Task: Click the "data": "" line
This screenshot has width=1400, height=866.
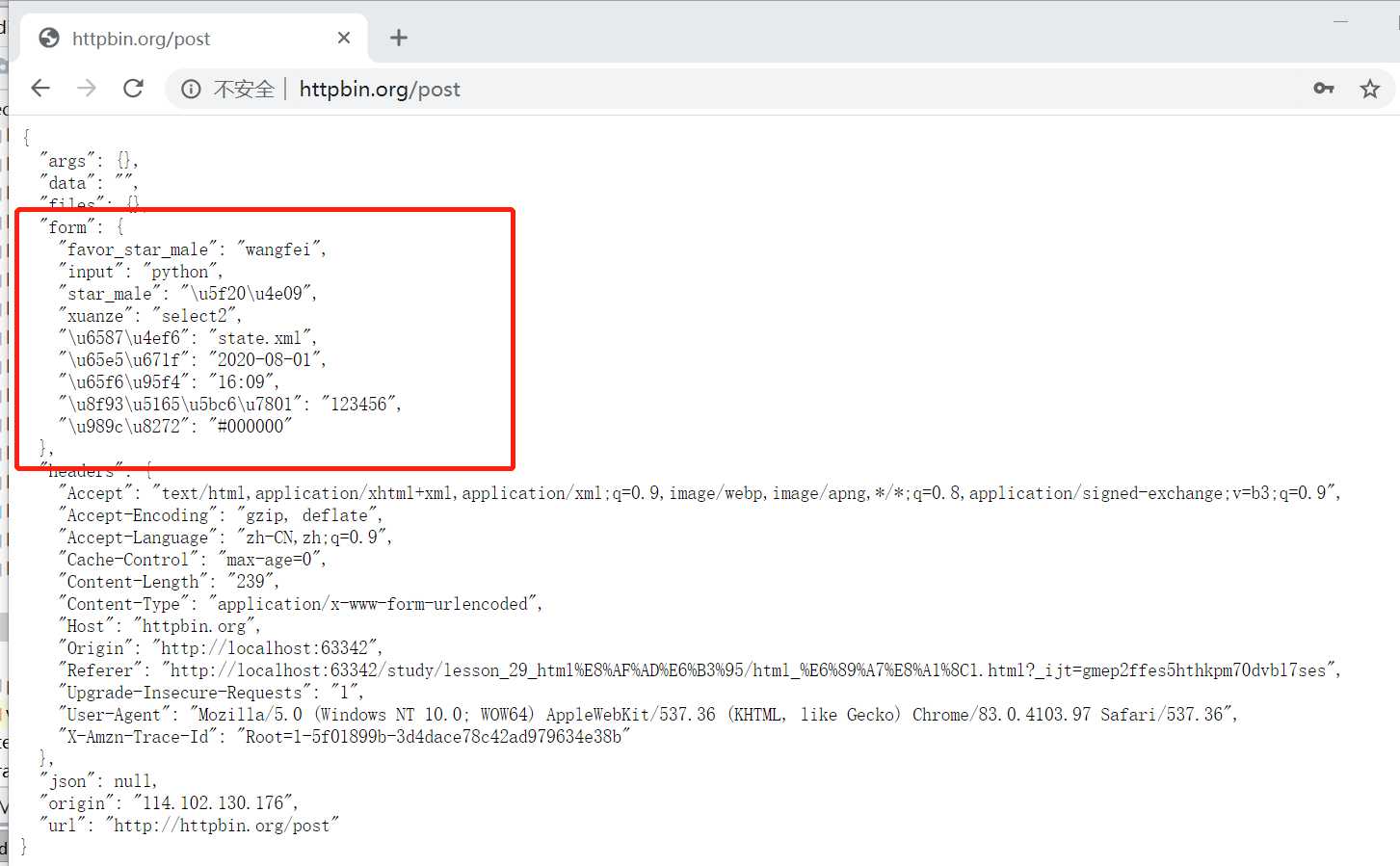Action: pos(89,183)
